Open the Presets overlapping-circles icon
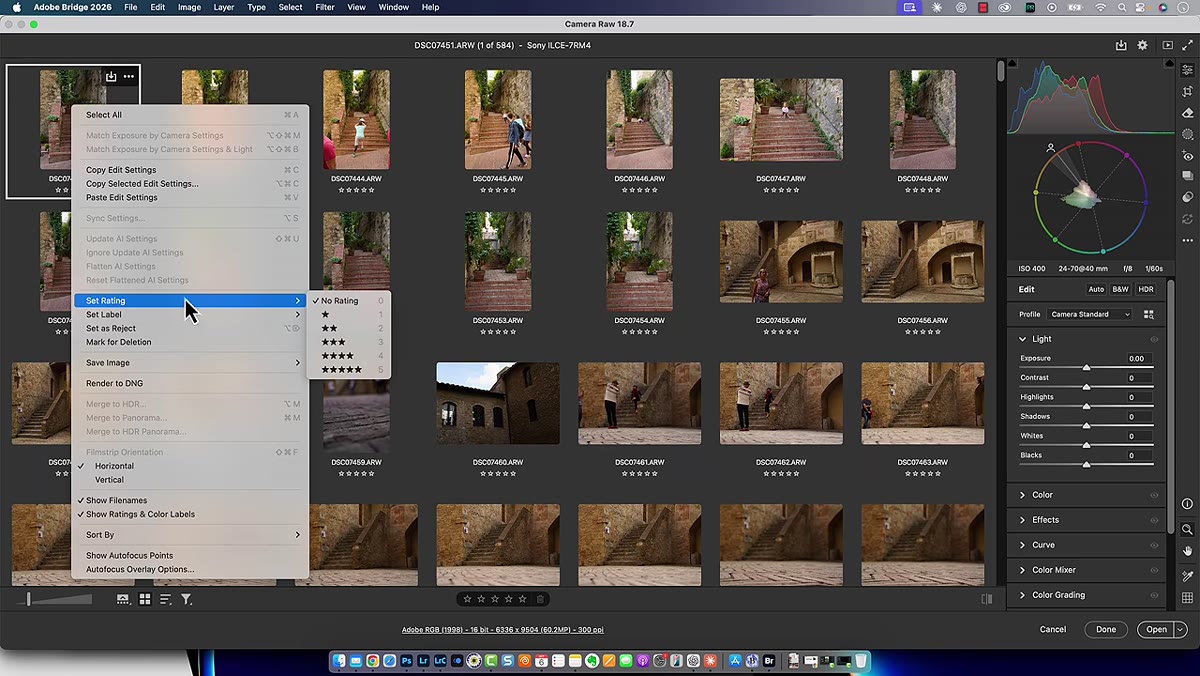 1187,197
